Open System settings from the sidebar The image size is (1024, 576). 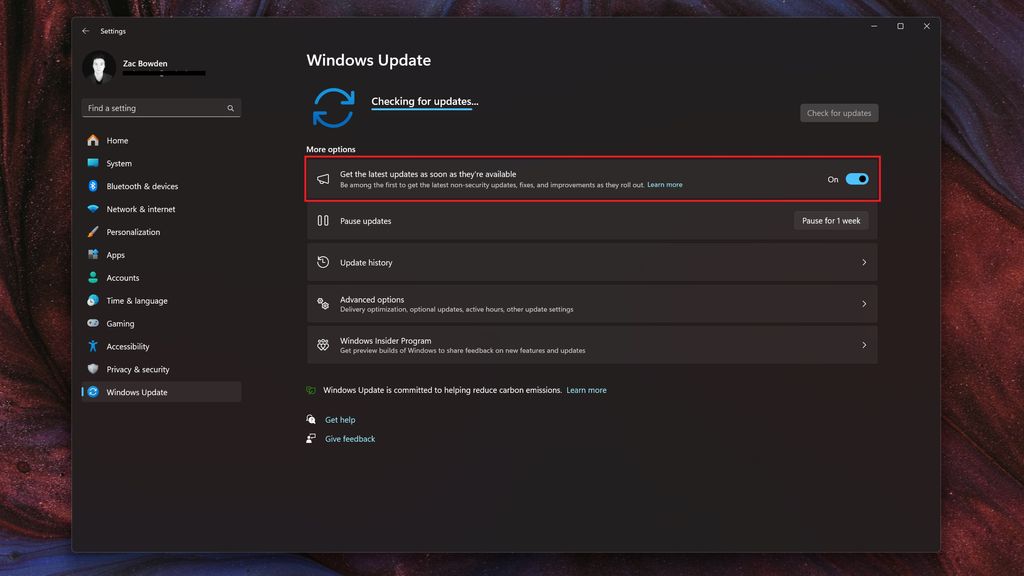point(117,163)
